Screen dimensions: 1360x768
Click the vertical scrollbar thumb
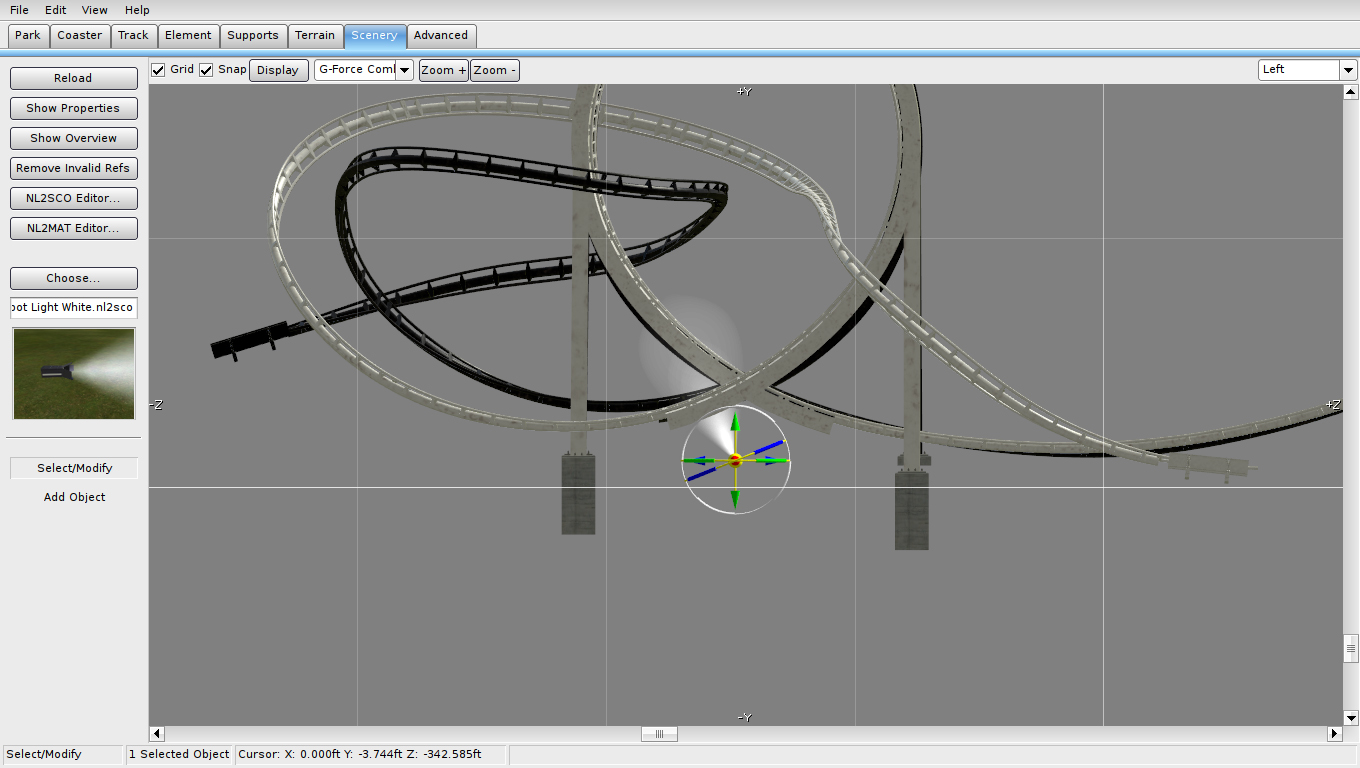pos(1351,648)
